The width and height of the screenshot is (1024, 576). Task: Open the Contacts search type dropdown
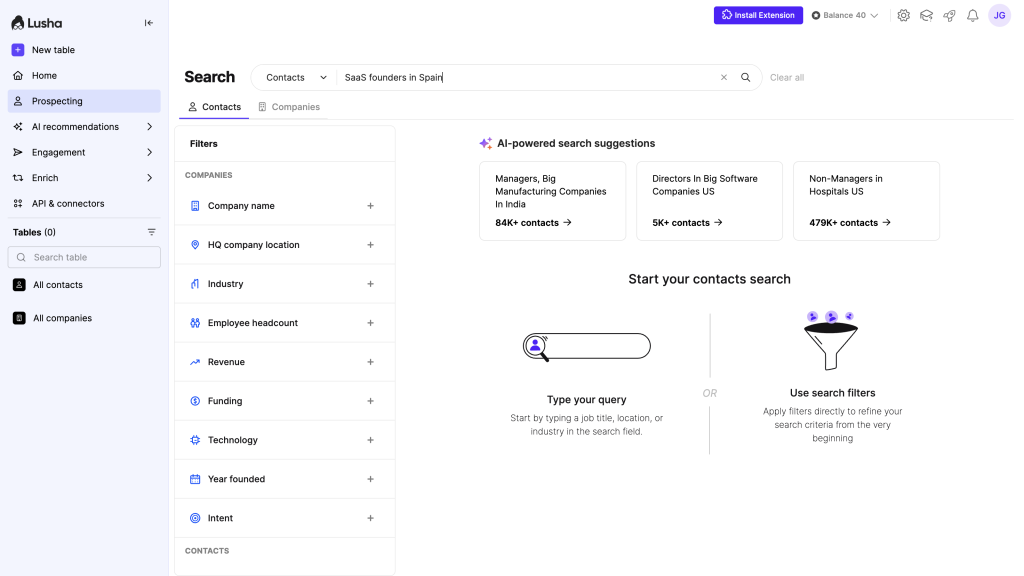(x=295, y=77)
